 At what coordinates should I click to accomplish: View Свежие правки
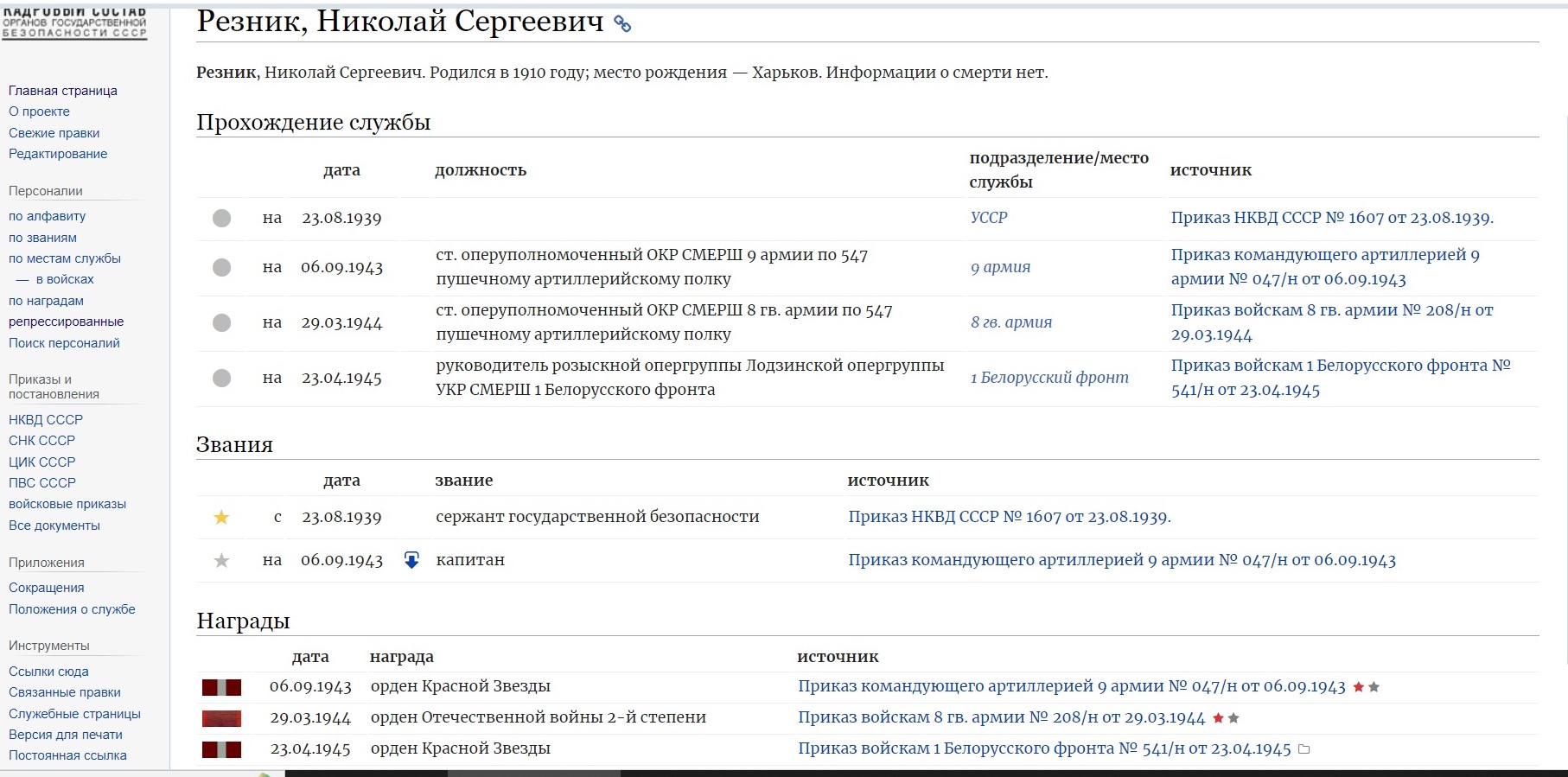point(54,133)
